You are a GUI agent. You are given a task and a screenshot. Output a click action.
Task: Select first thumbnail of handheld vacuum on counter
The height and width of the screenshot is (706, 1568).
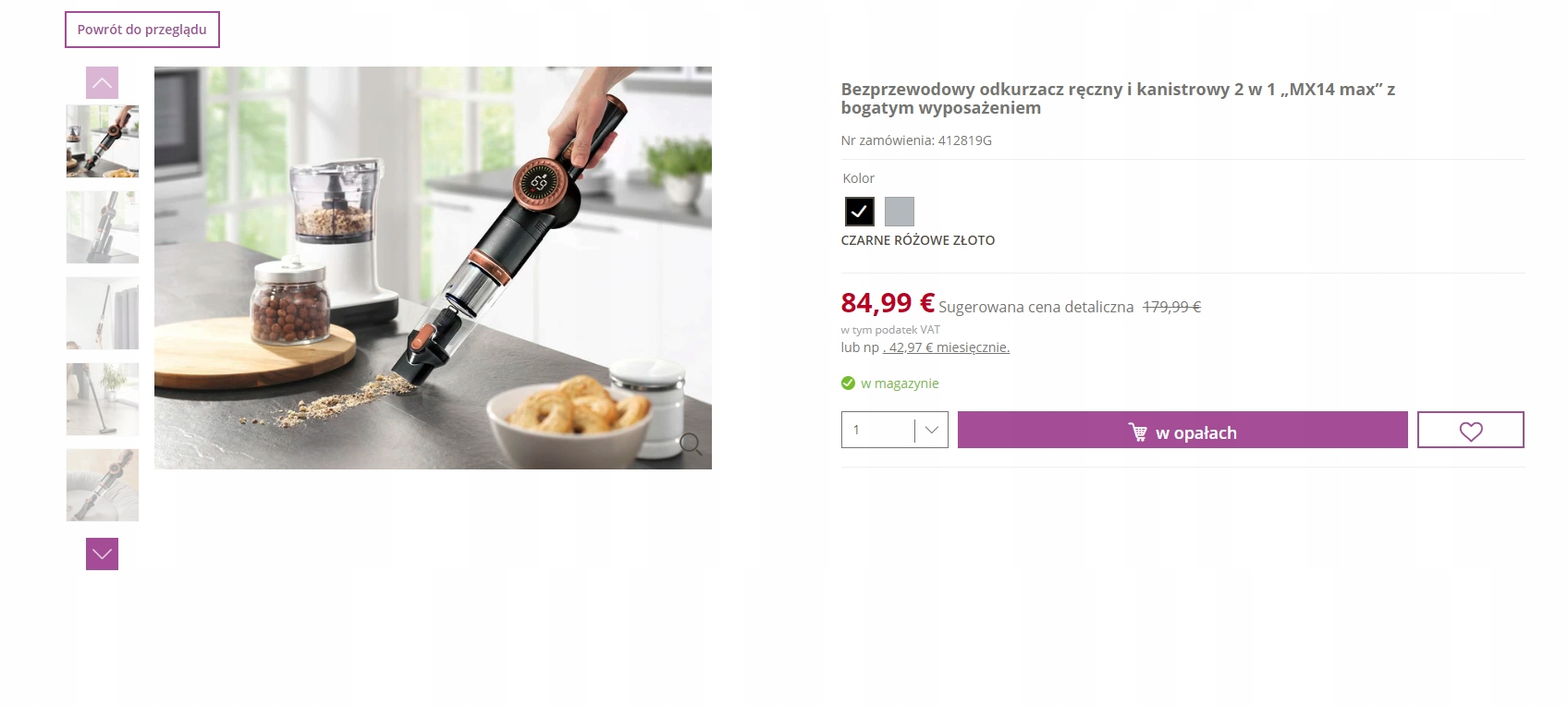pyautogui.click(x=103, y=141)
